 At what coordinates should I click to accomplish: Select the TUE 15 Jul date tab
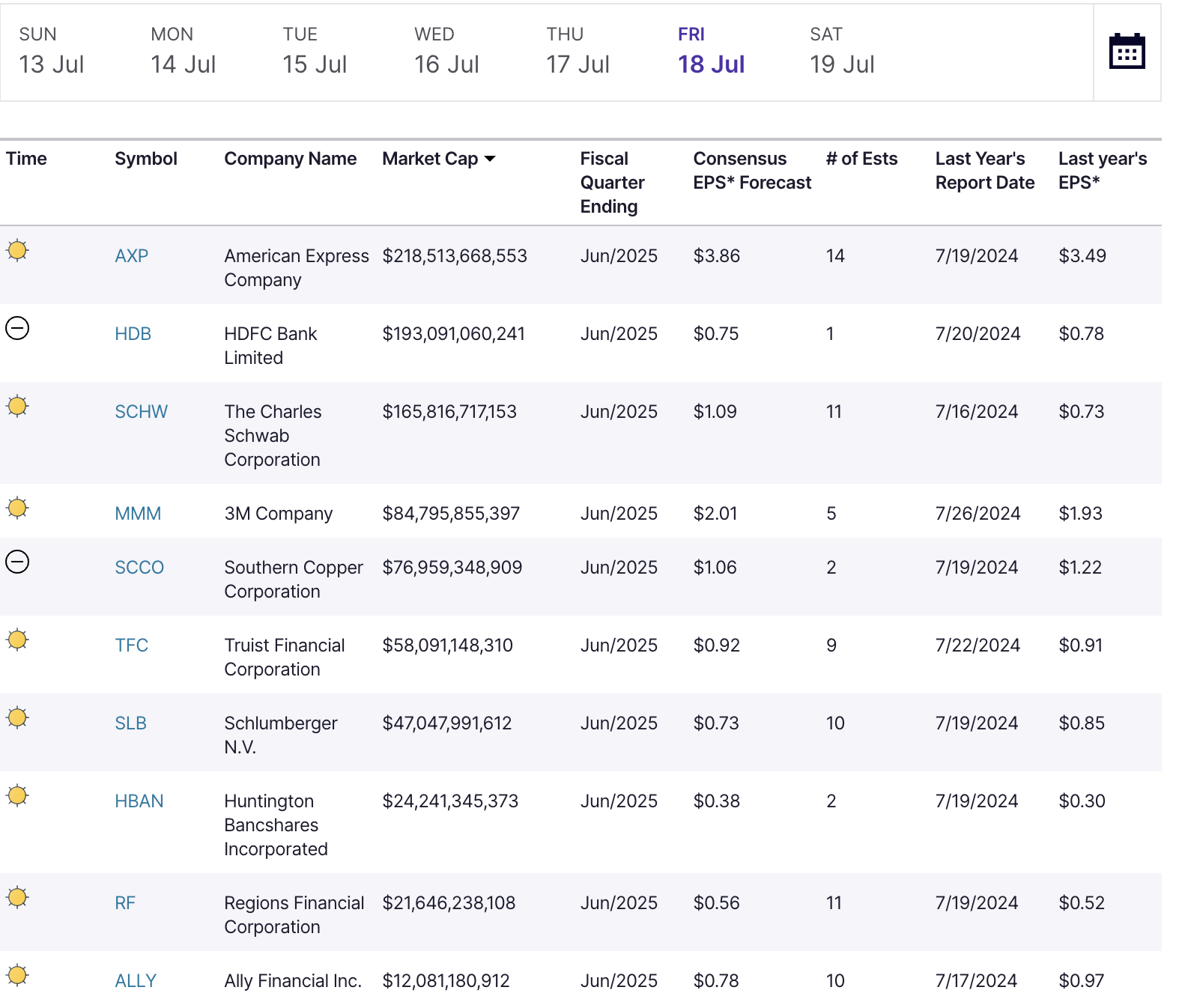pyautogui.click(x=315, y=51)
